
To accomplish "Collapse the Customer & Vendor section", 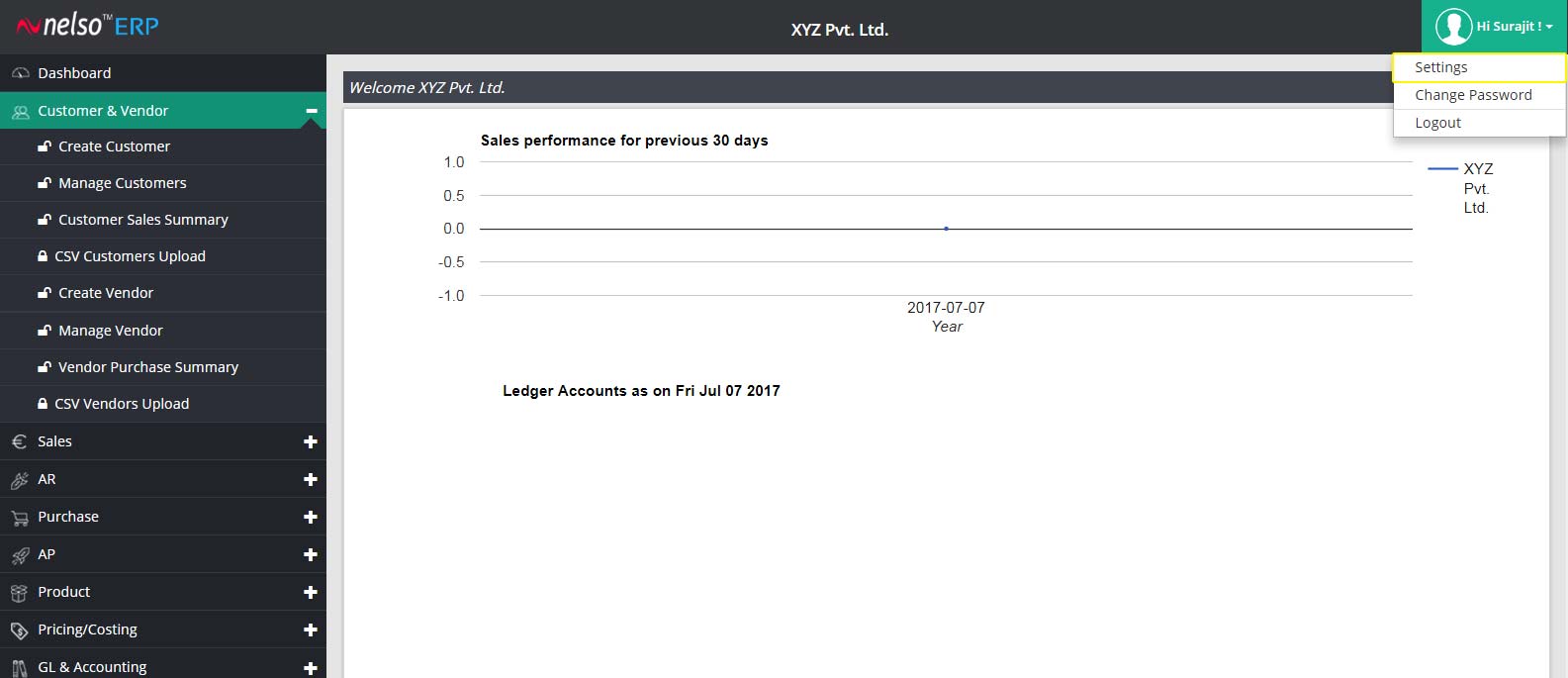I will click(311, 111).
